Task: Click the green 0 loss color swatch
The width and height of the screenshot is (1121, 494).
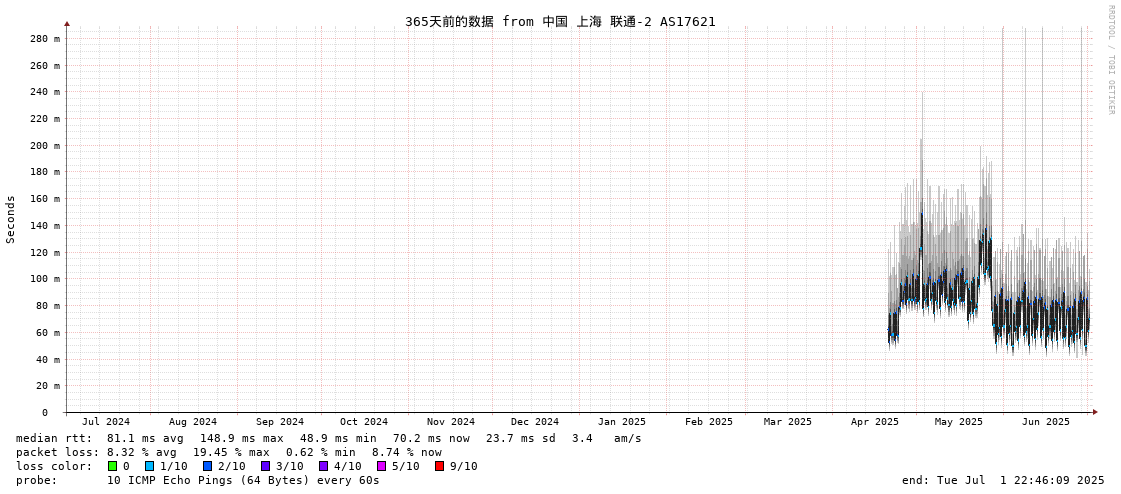Action: click(x=112, y=466)
